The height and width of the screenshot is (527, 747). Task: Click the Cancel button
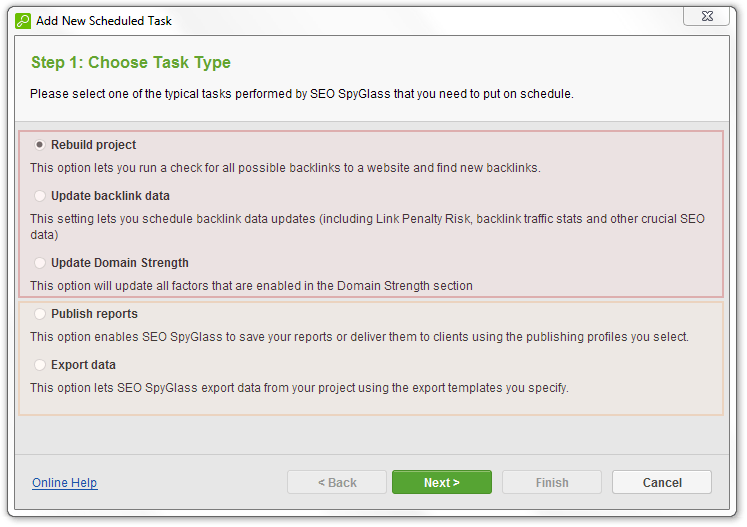pos(661,482)
